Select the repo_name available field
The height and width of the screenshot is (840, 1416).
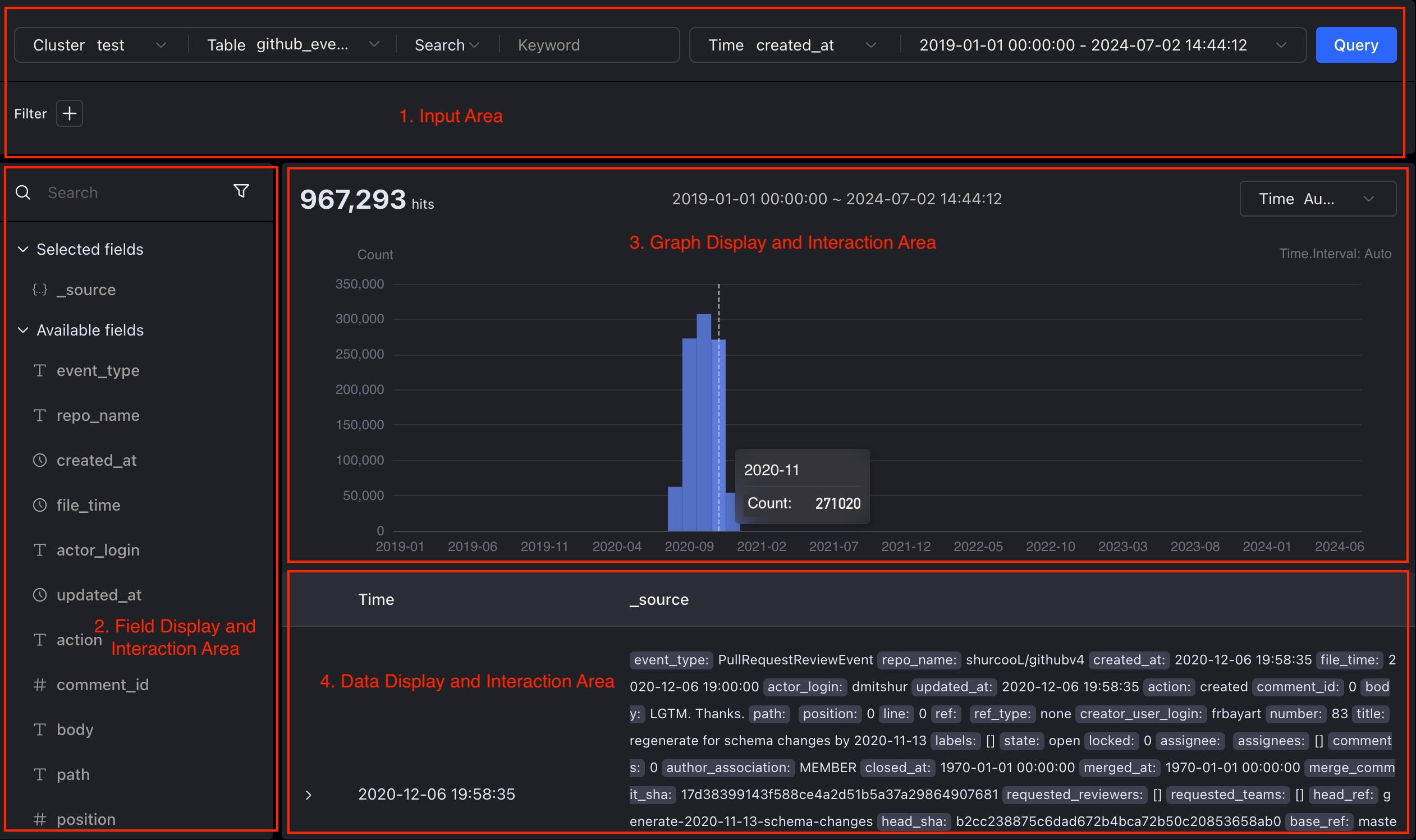coord(98,415)
